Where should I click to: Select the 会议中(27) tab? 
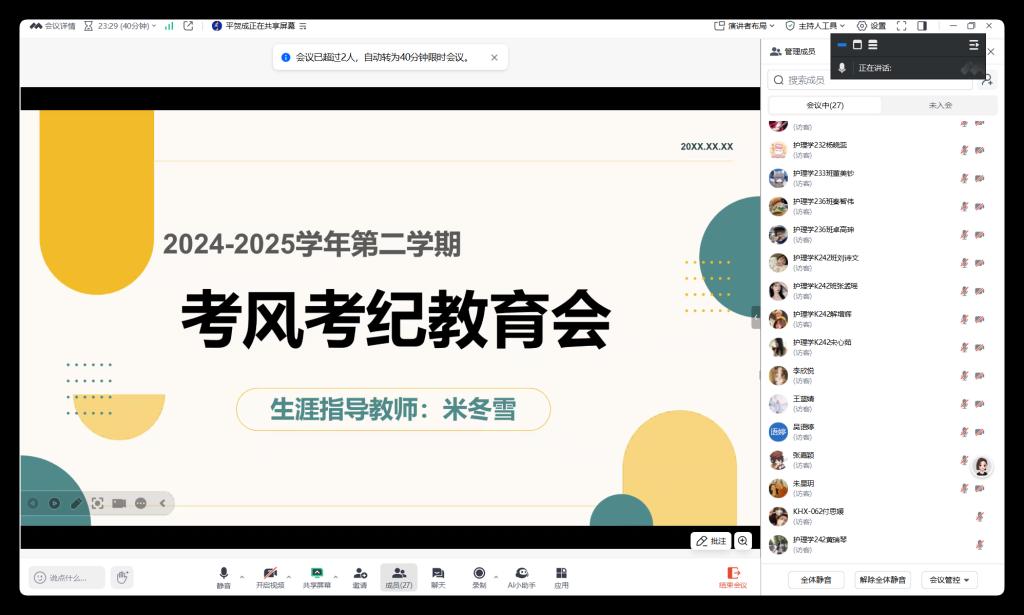click(825, 105)
